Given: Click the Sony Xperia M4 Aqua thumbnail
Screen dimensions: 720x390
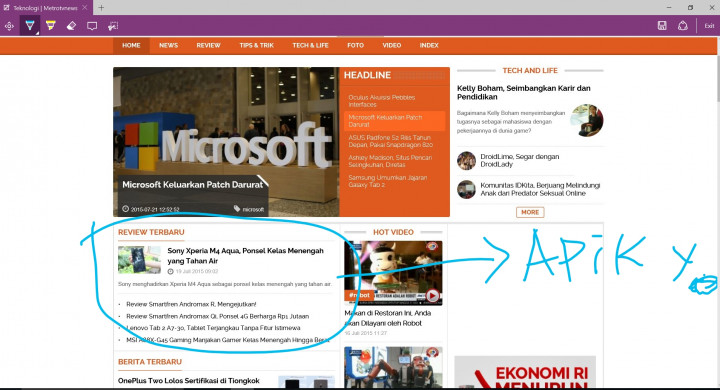Looking at the screenshot, I should pos(140,260).
